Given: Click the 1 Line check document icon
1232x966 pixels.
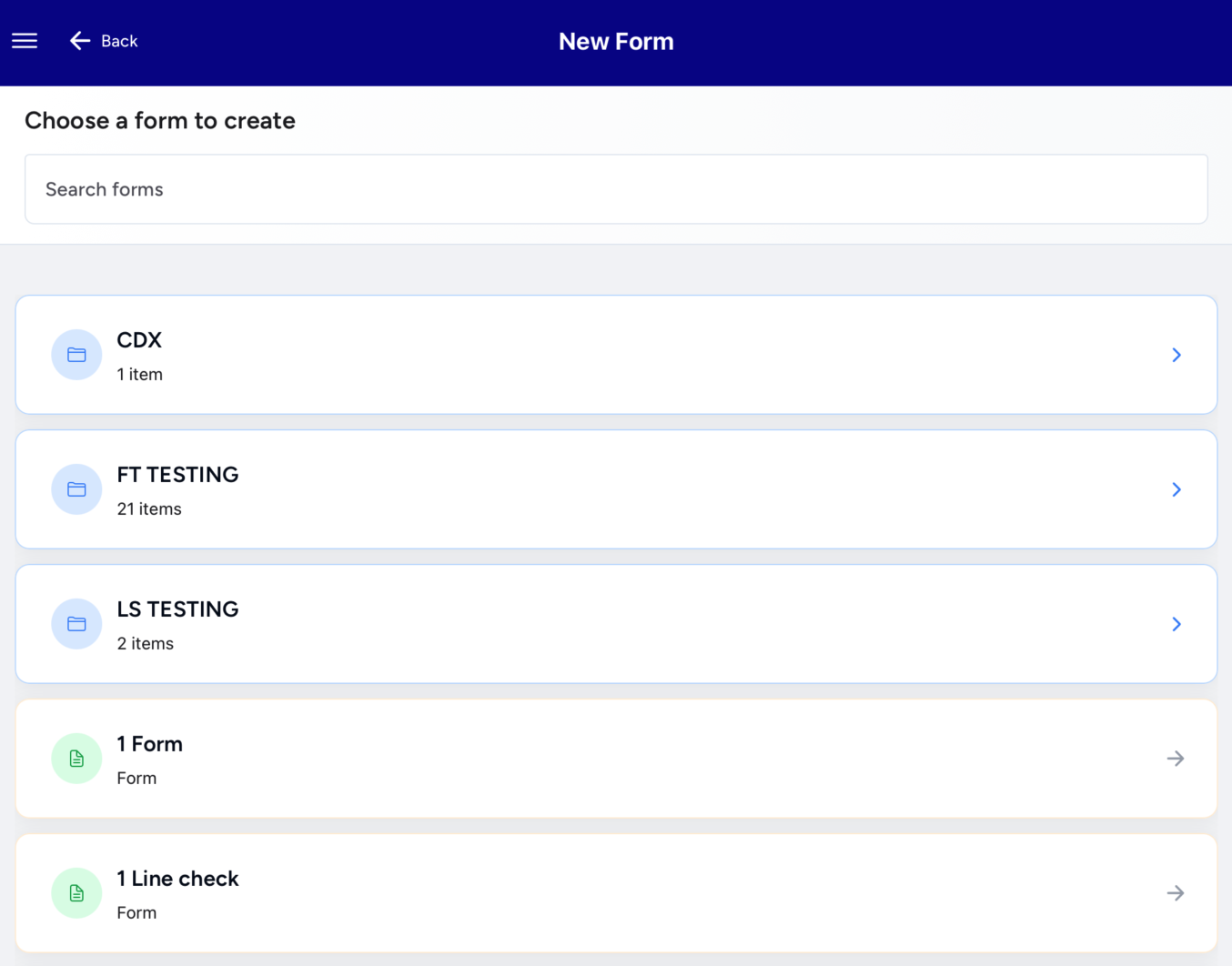Looking at the screenshot, I should pos(76,893).
